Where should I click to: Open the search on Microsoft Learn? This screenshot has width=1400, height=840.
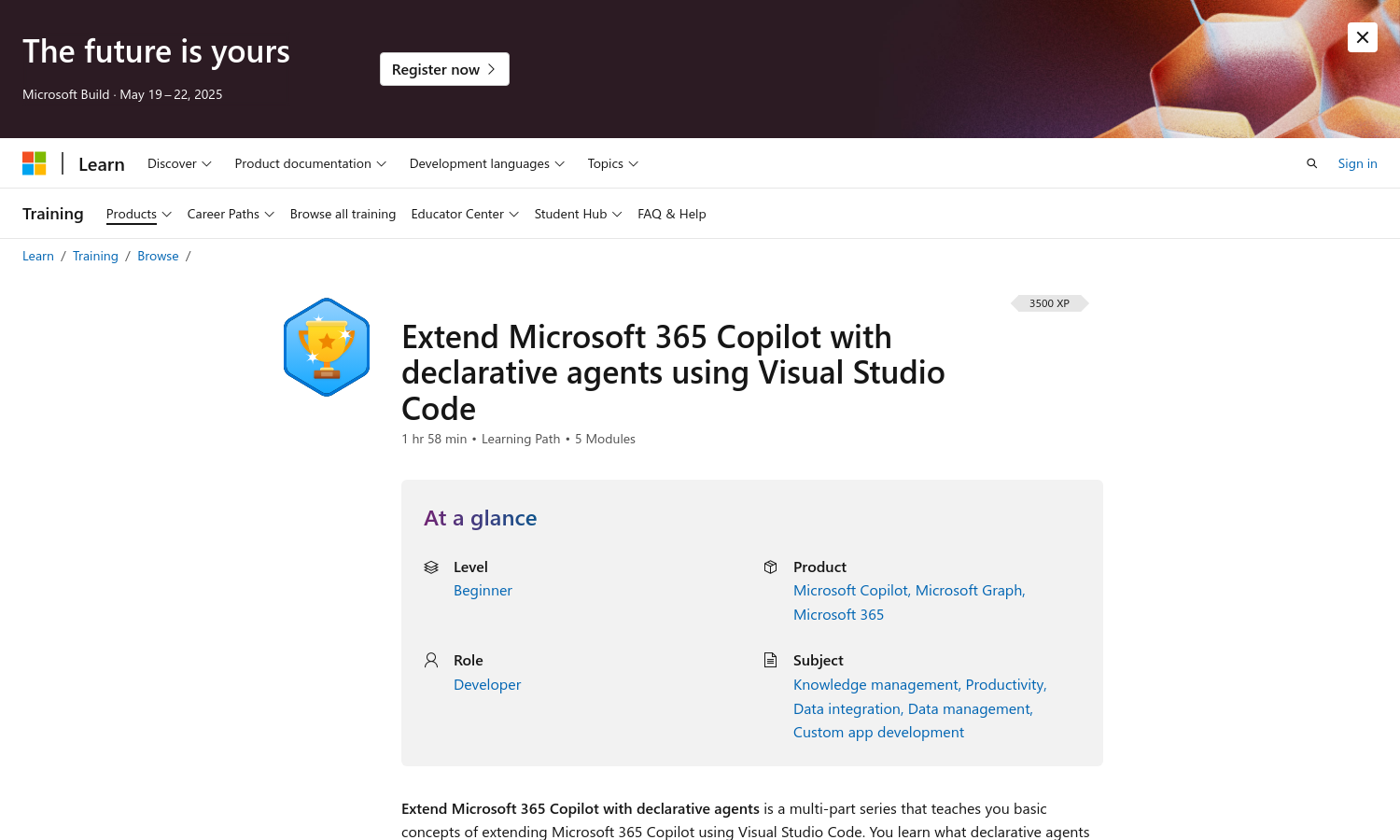1311,163
